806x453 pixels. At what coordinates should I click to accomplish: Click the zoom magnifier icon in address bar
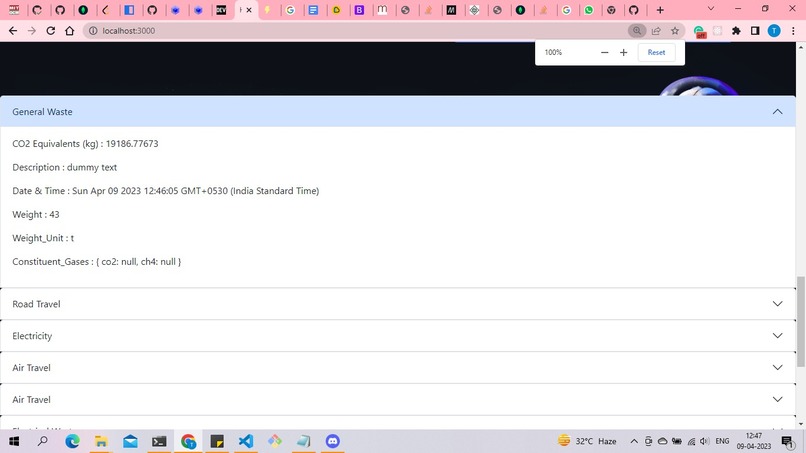point(636,31)
